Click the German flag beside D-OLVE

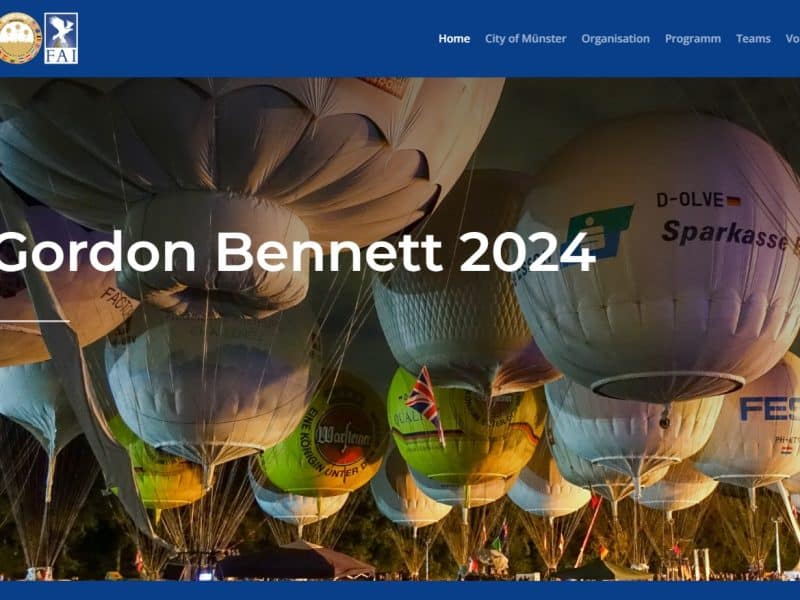tap(733, 202)
